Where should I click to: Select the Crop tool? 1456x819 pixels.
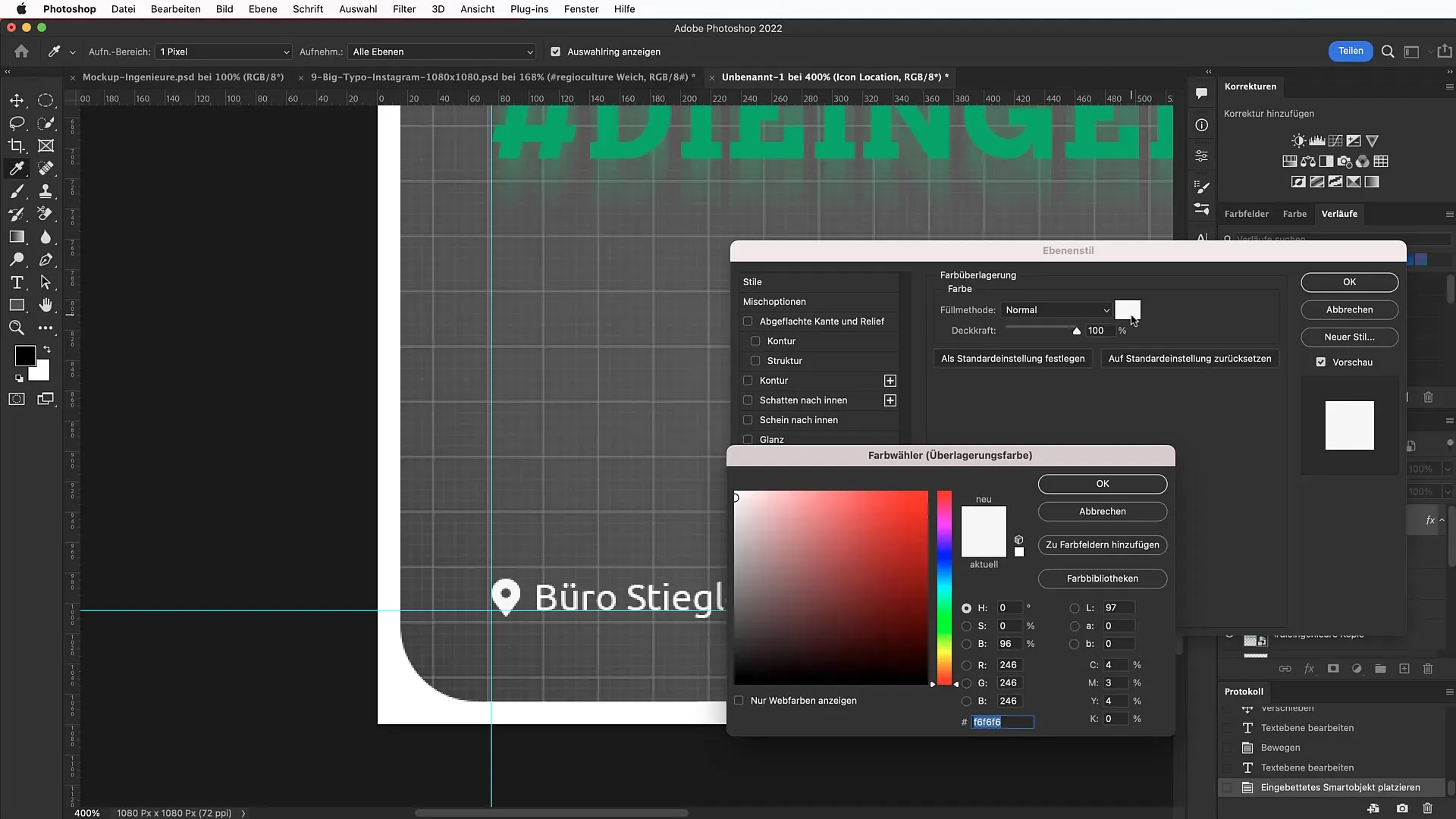(17, 146)
